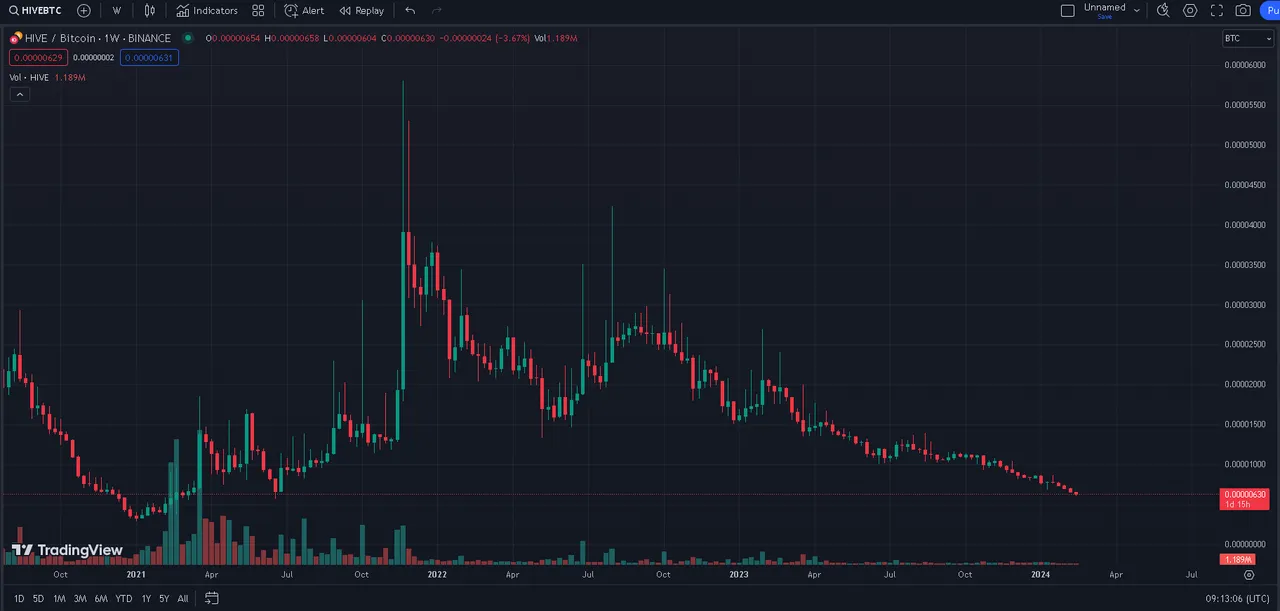Click the 2022 label on time axis
This screenshot has width=1280, height=611.
click(x=437, y=575)
